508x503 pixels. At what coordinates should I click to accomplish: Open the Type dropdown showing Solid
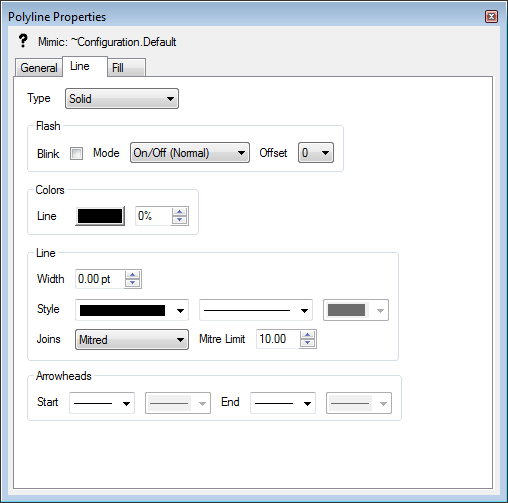tap(122, 99)
